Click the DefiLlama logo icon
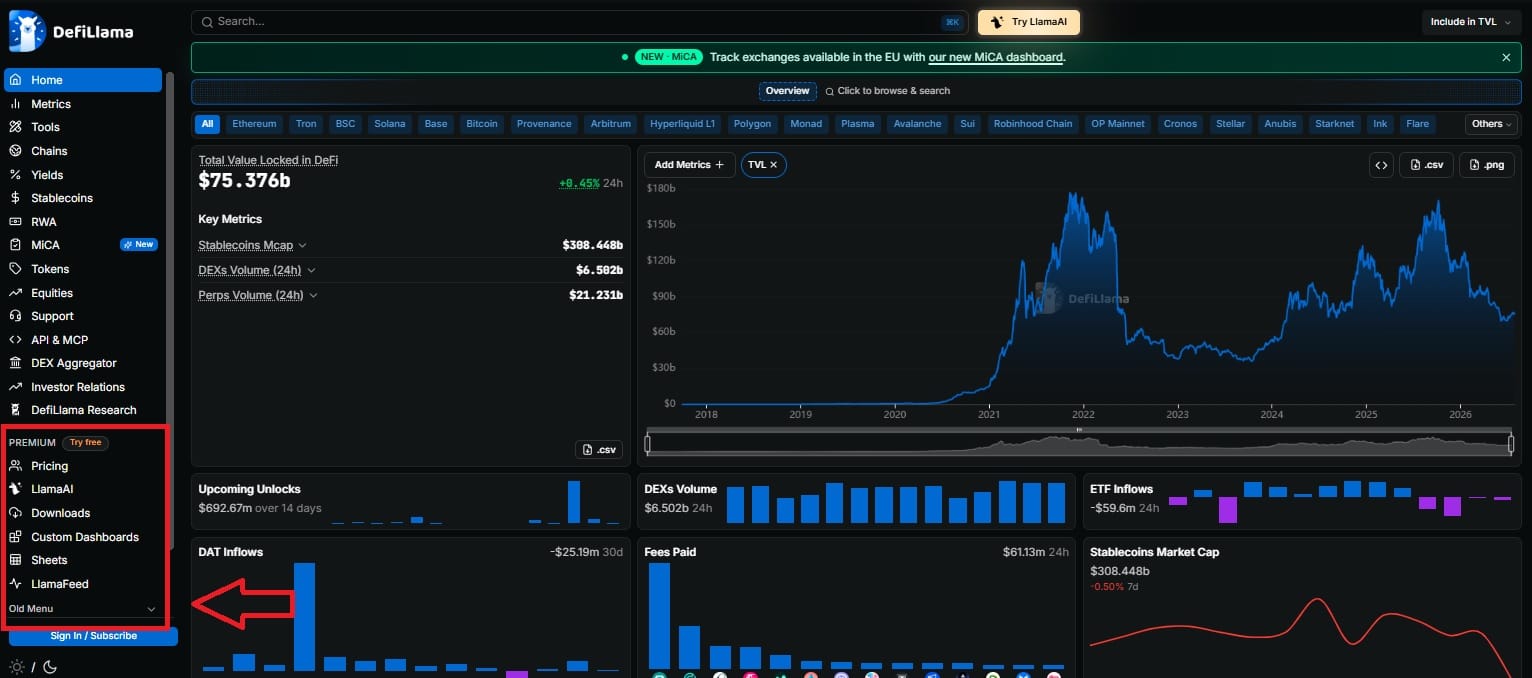 28,32
